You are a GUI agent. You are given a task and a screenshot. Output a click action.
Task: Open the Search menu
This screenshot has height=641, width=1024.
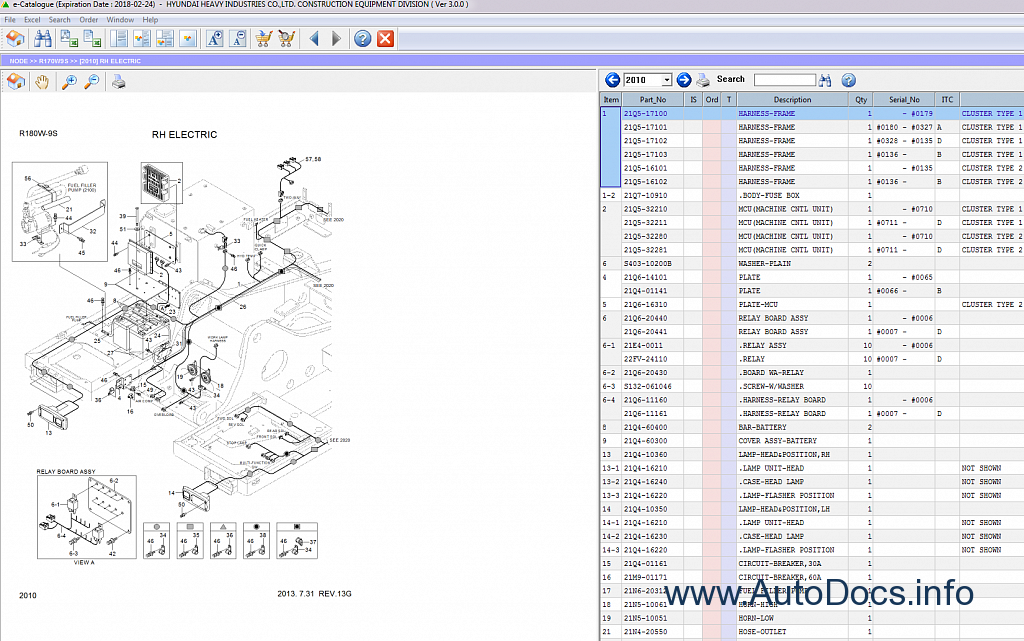pyautogui.click(x=59, y=20)
